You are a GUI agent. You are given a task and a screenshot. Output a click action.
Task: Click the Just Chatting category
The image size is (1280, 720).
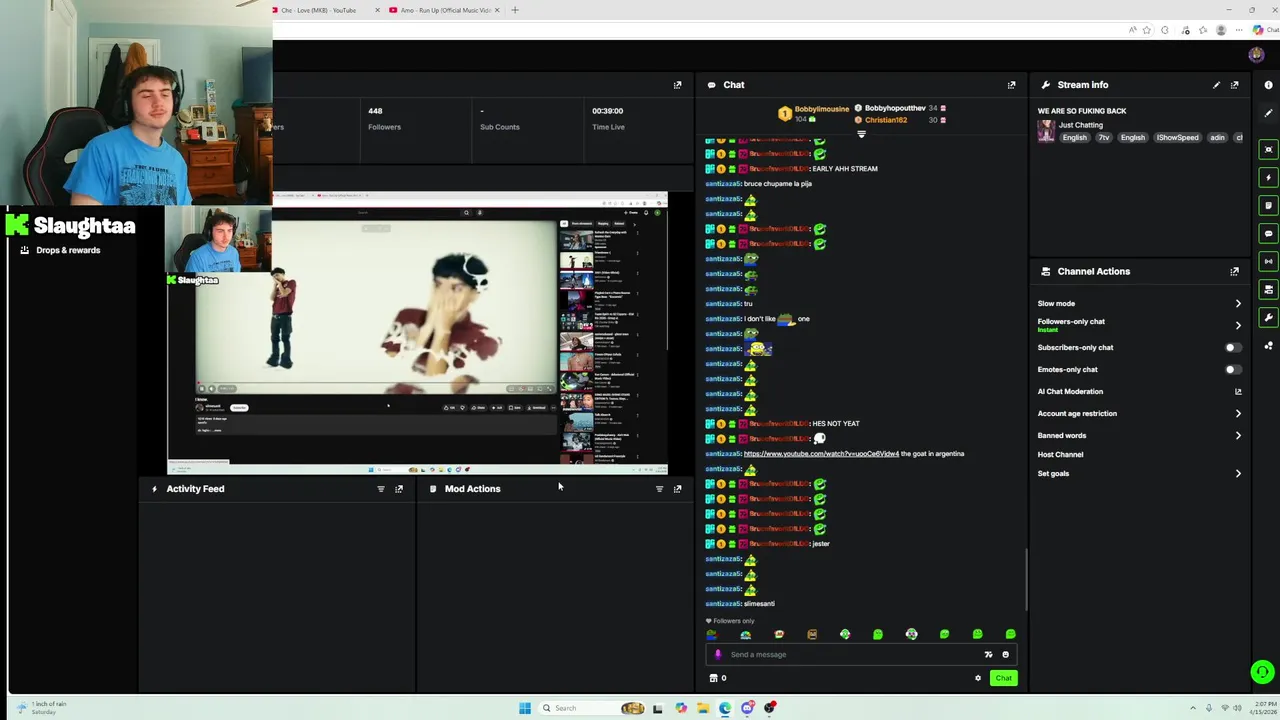tap(1081, 125)
